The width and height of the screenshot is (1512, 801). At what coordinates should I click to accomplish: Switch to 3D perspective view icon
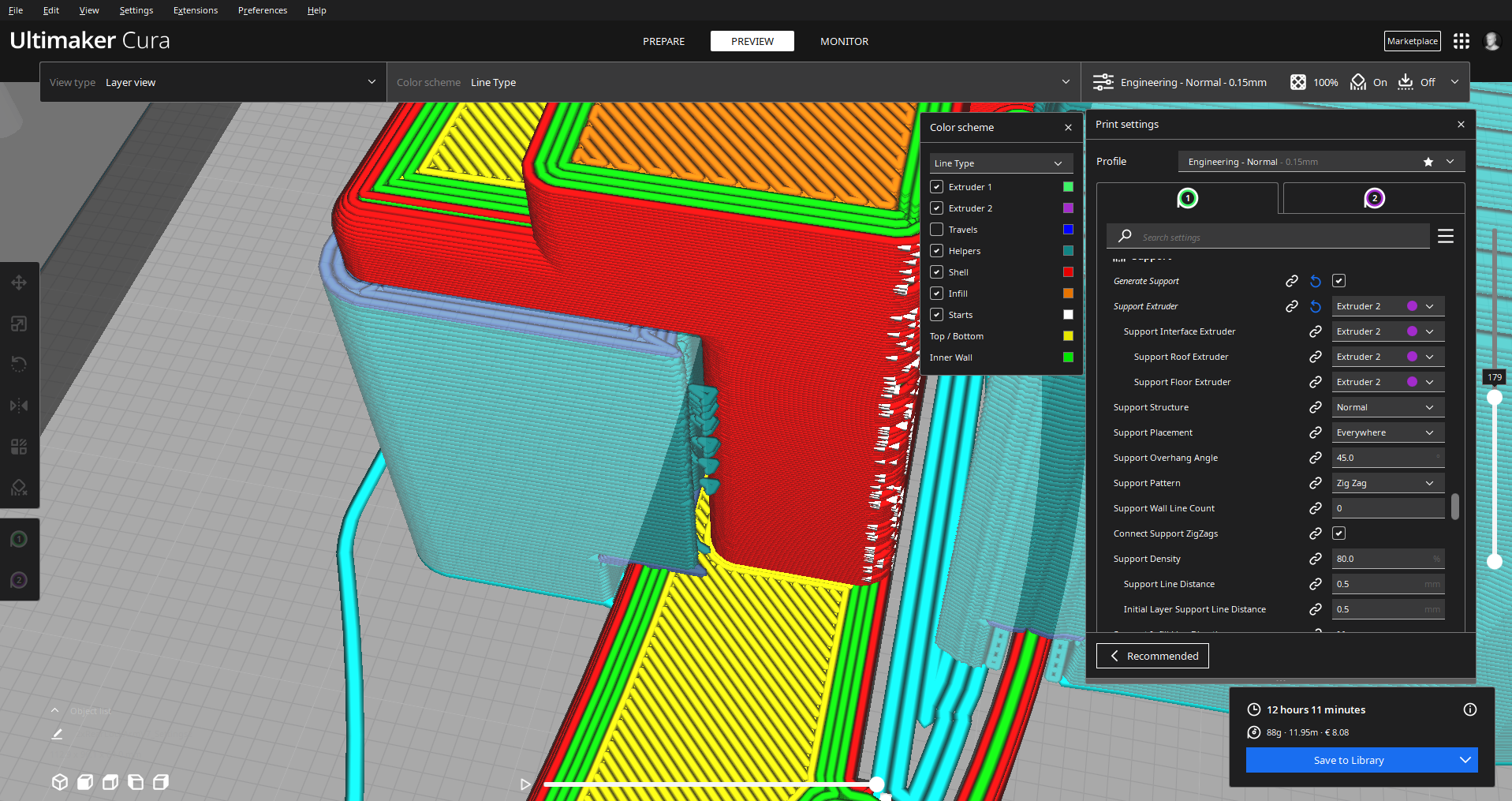pos(60,782)
